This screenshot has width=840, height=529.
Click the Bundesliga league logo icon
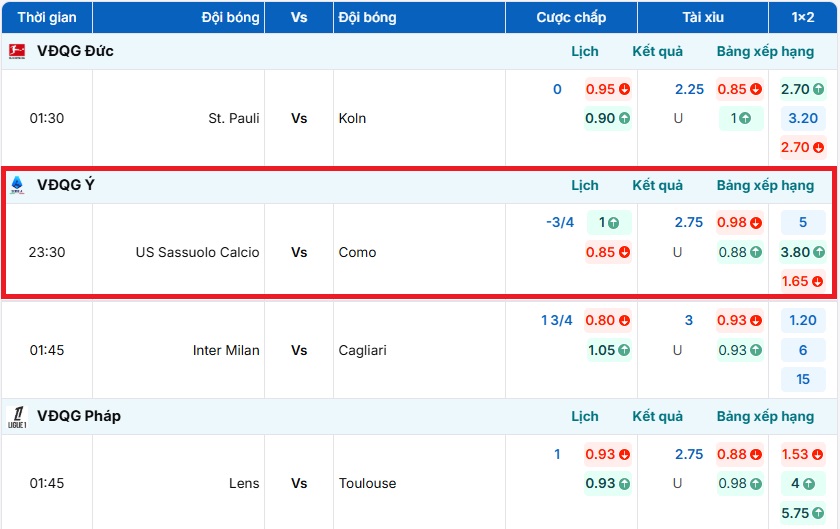[x=17, y=51]
